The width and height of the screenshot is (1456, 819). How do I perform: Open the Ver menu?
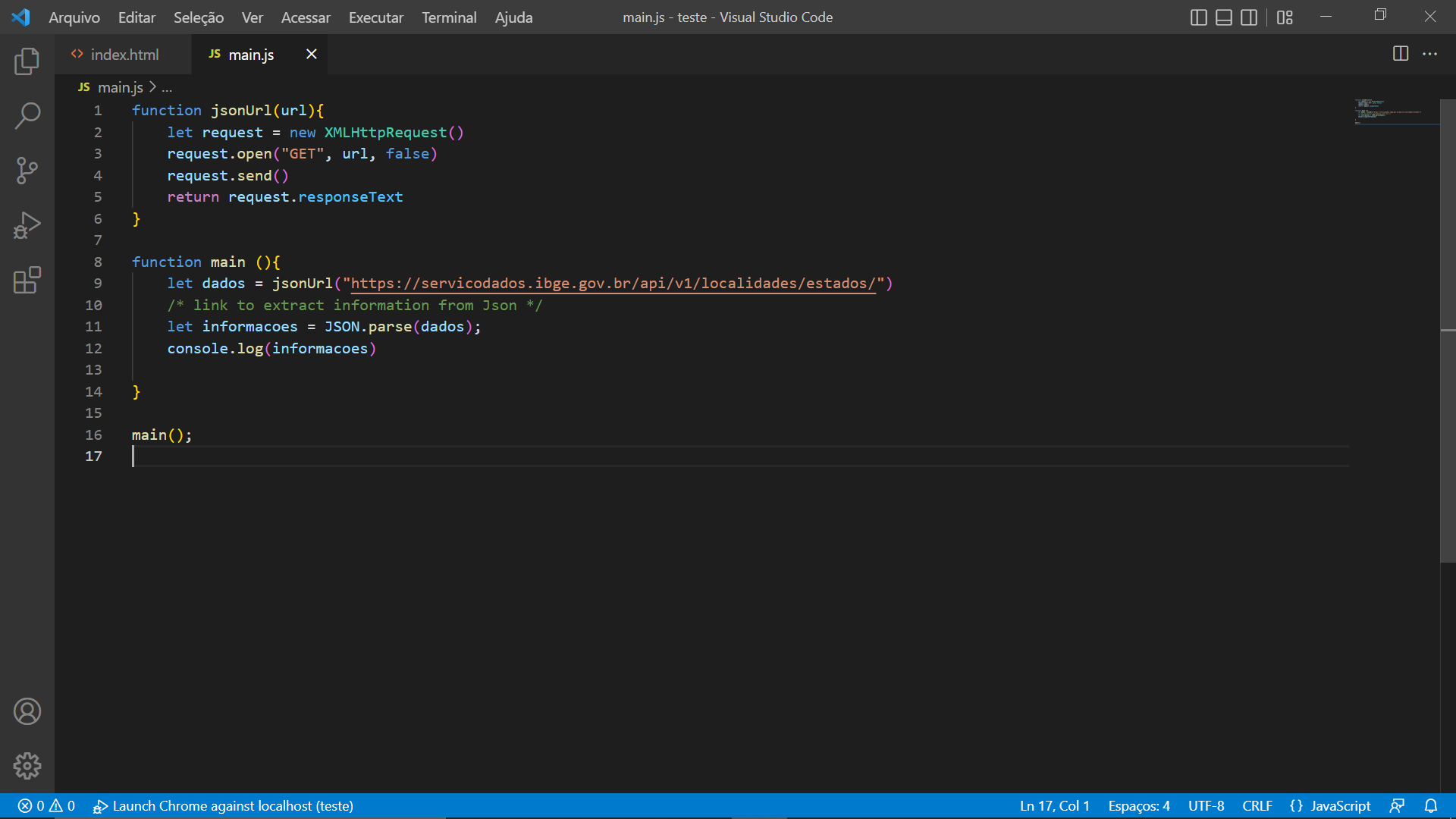tap(252, 17)
